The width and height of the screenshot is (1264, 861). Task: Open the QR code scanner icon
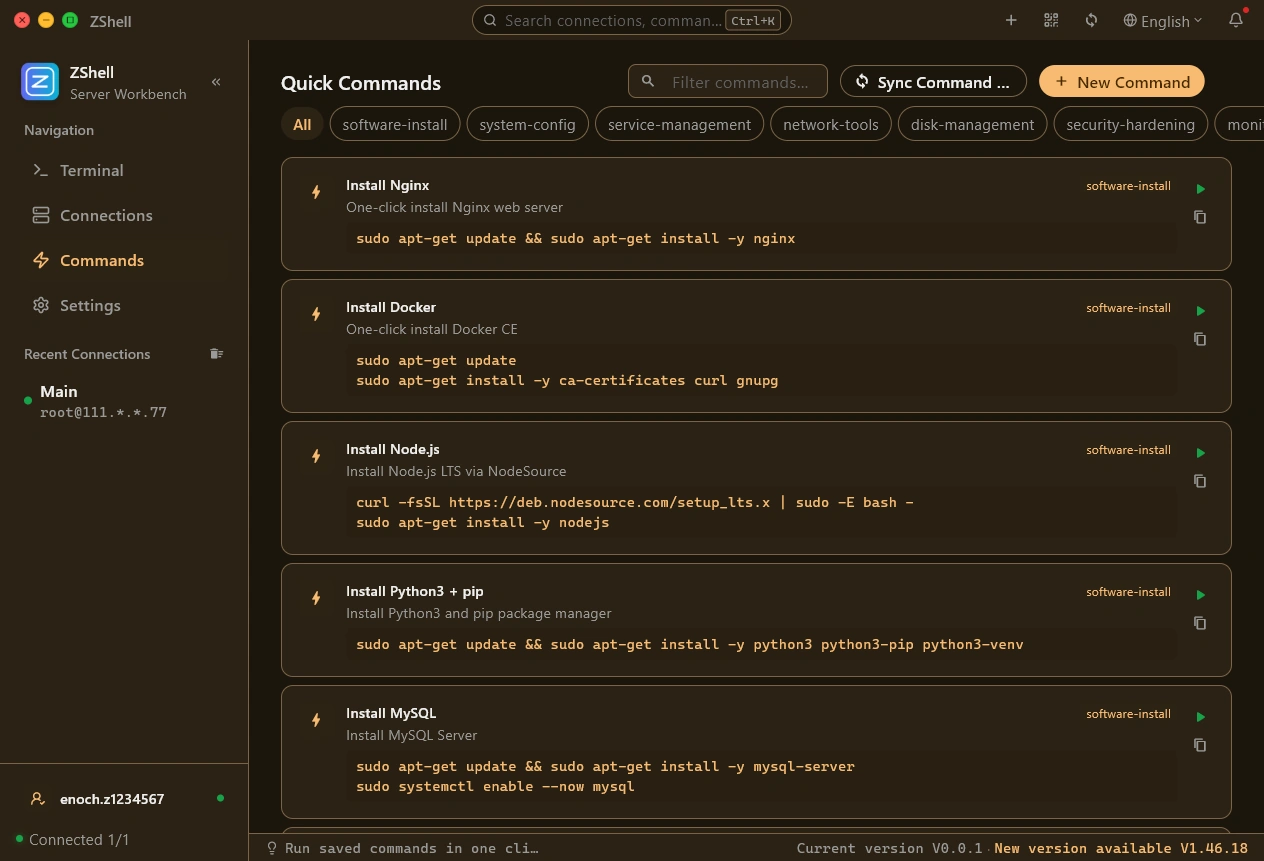[1051, 20]
